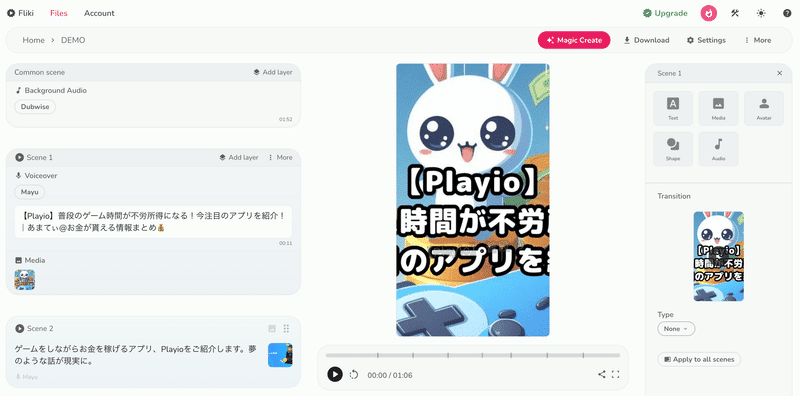The width and height of the screenshot is (800, 396).
Task: Add layer to Scene 1
Action: click(x=239, y=158)
